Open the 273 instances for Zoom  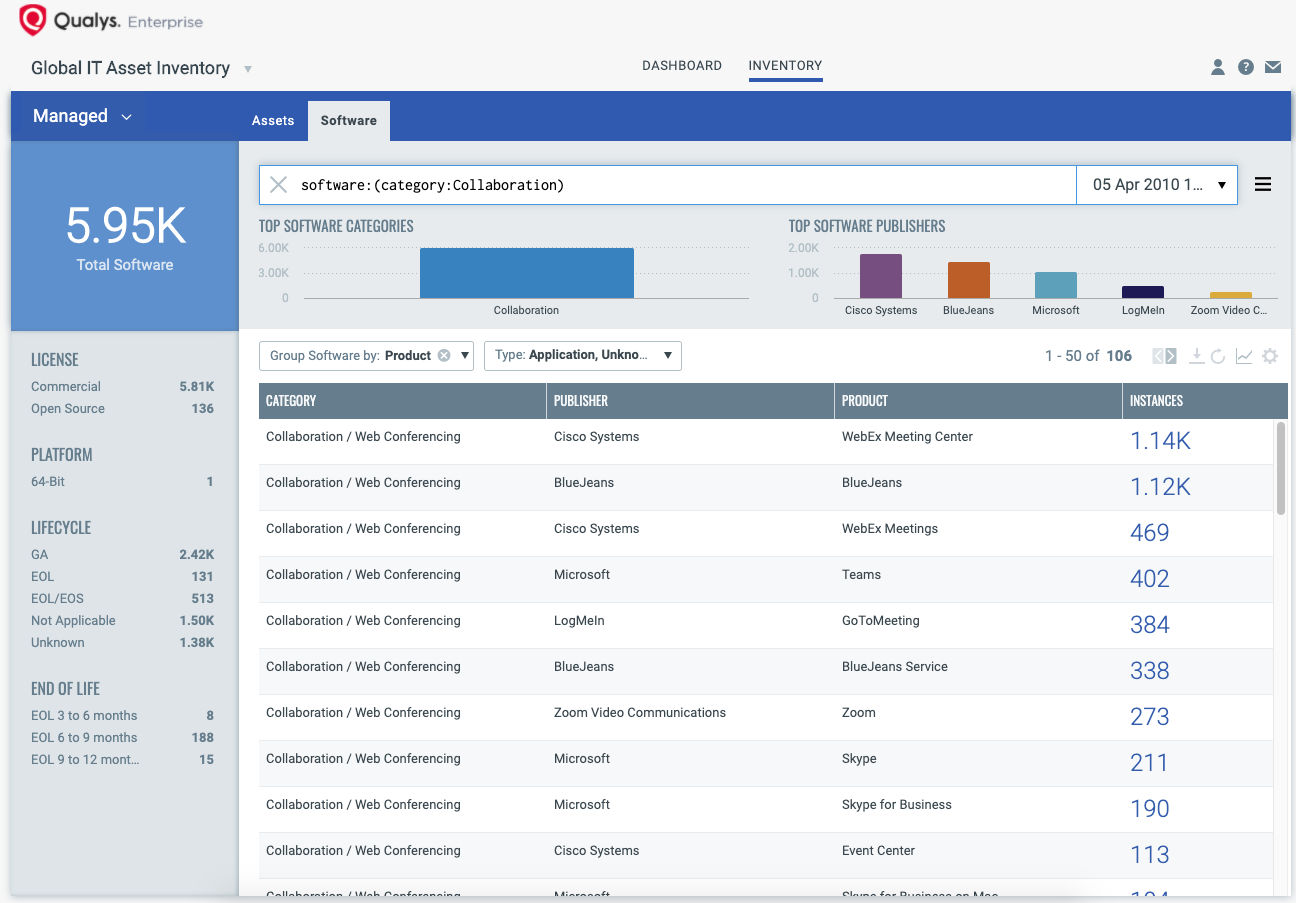(1150, 717)
